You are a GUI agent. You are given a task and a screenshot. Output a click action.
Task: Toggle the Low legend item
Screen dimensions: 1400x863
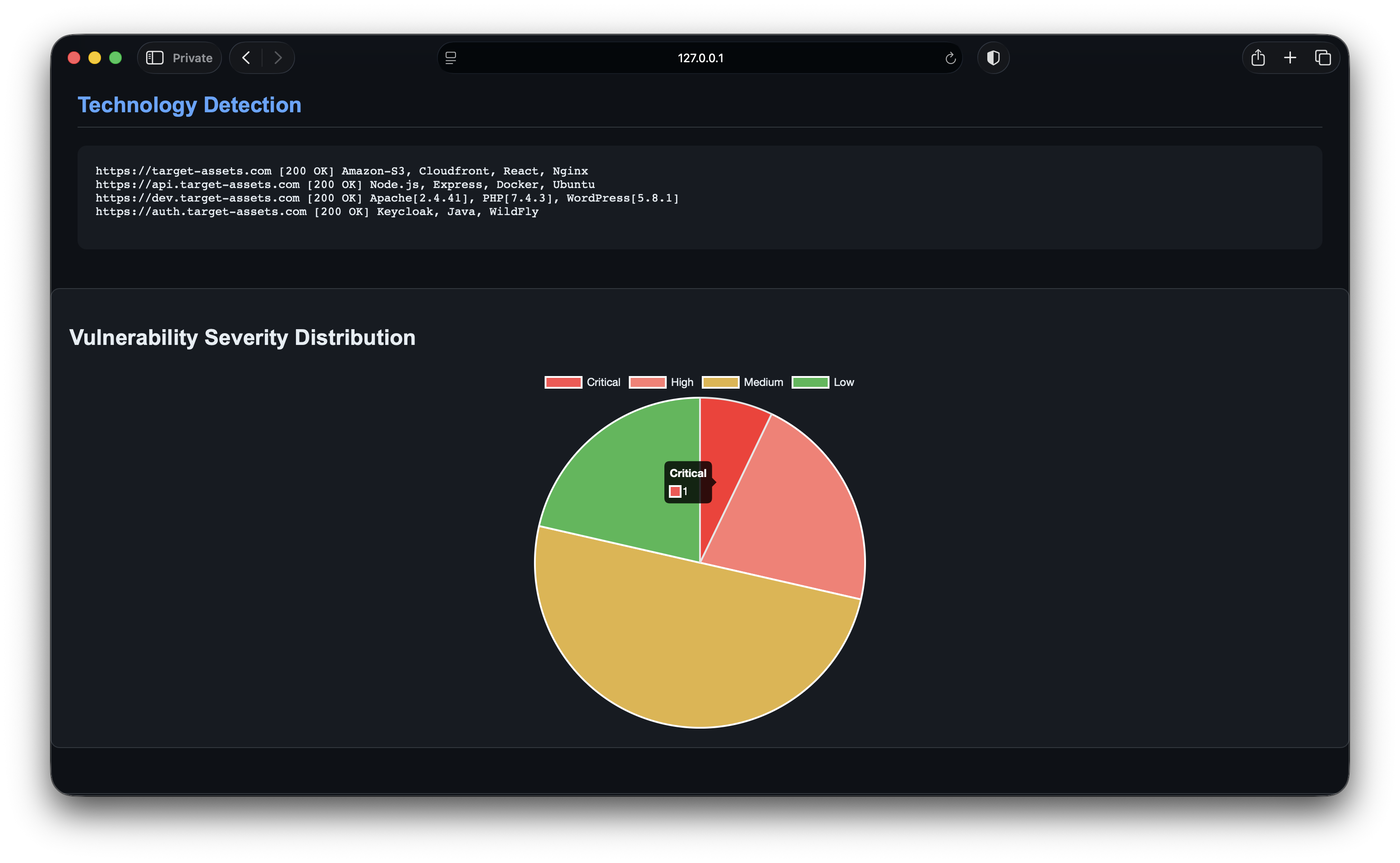(823, 382)
